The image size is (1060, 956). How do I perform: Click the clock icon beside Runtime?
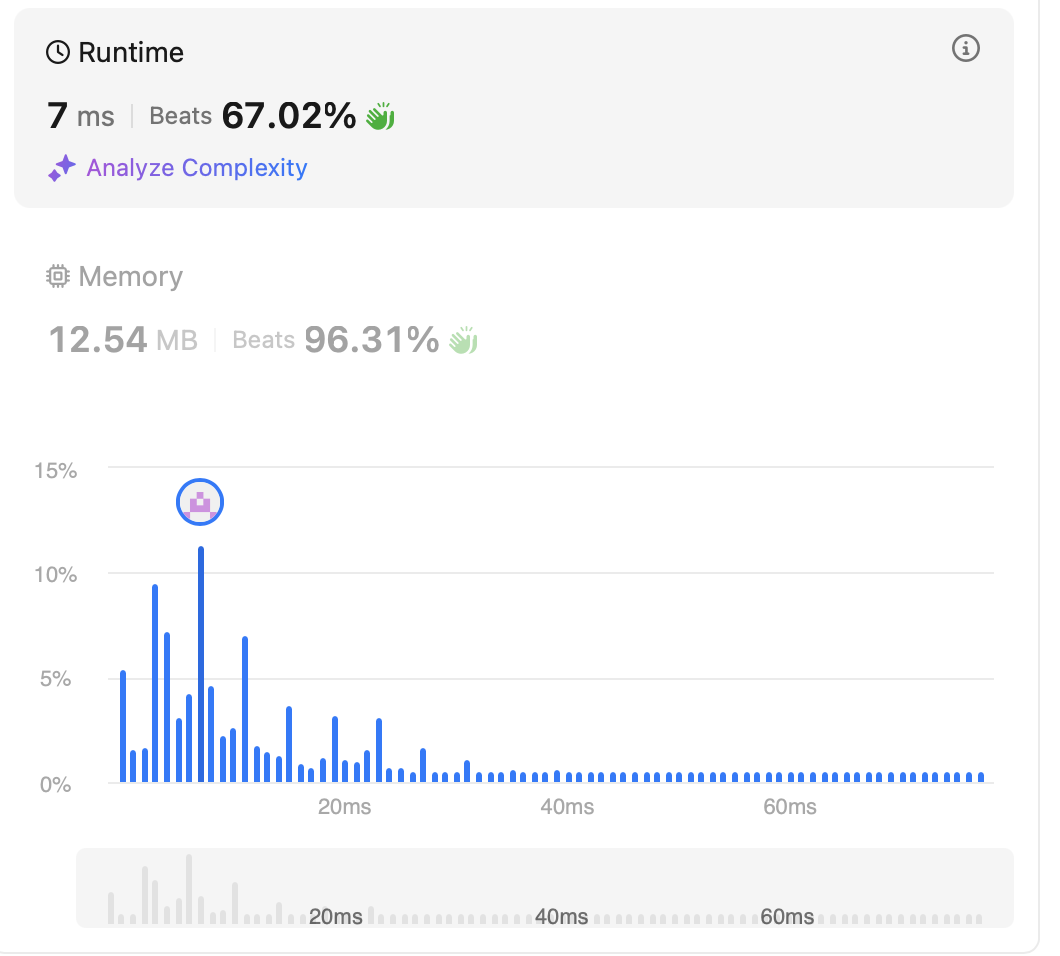click(58, 53)
